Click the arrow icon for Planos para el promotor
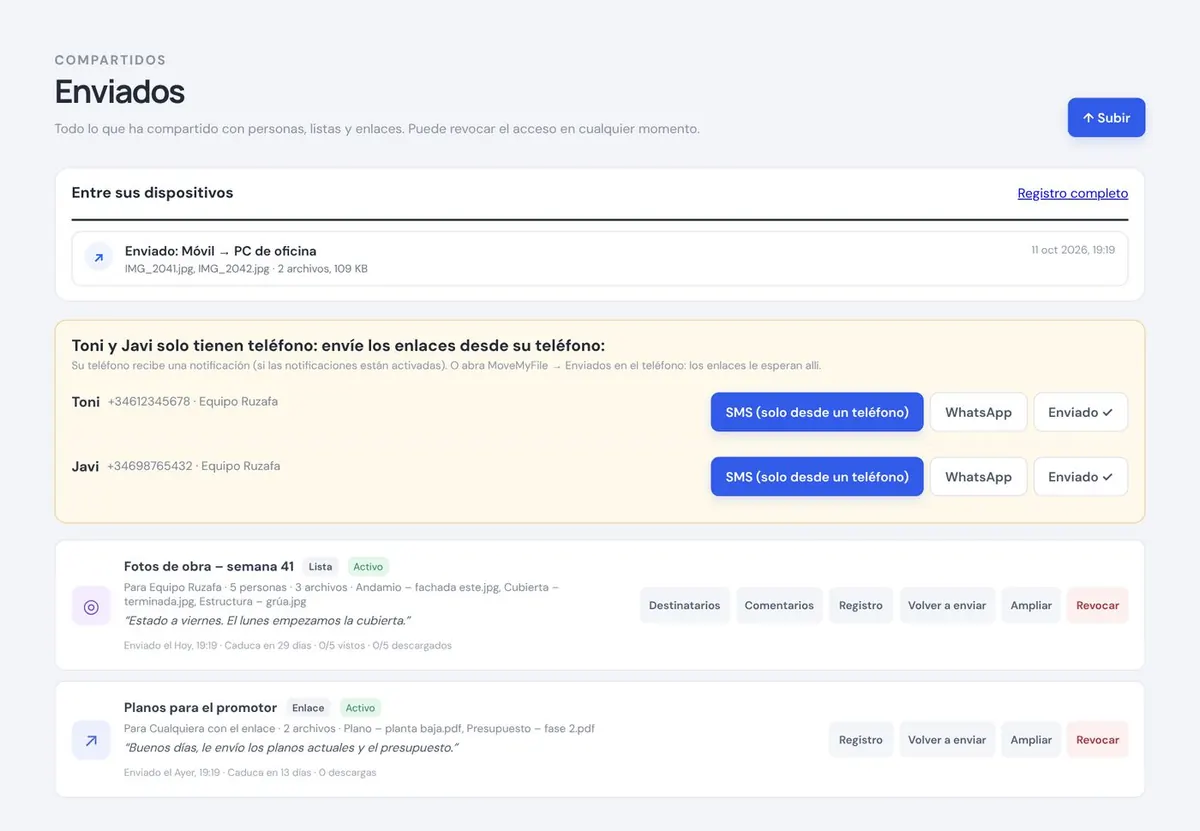Screen dimensions: 1200x831 (x=91, y=740)
